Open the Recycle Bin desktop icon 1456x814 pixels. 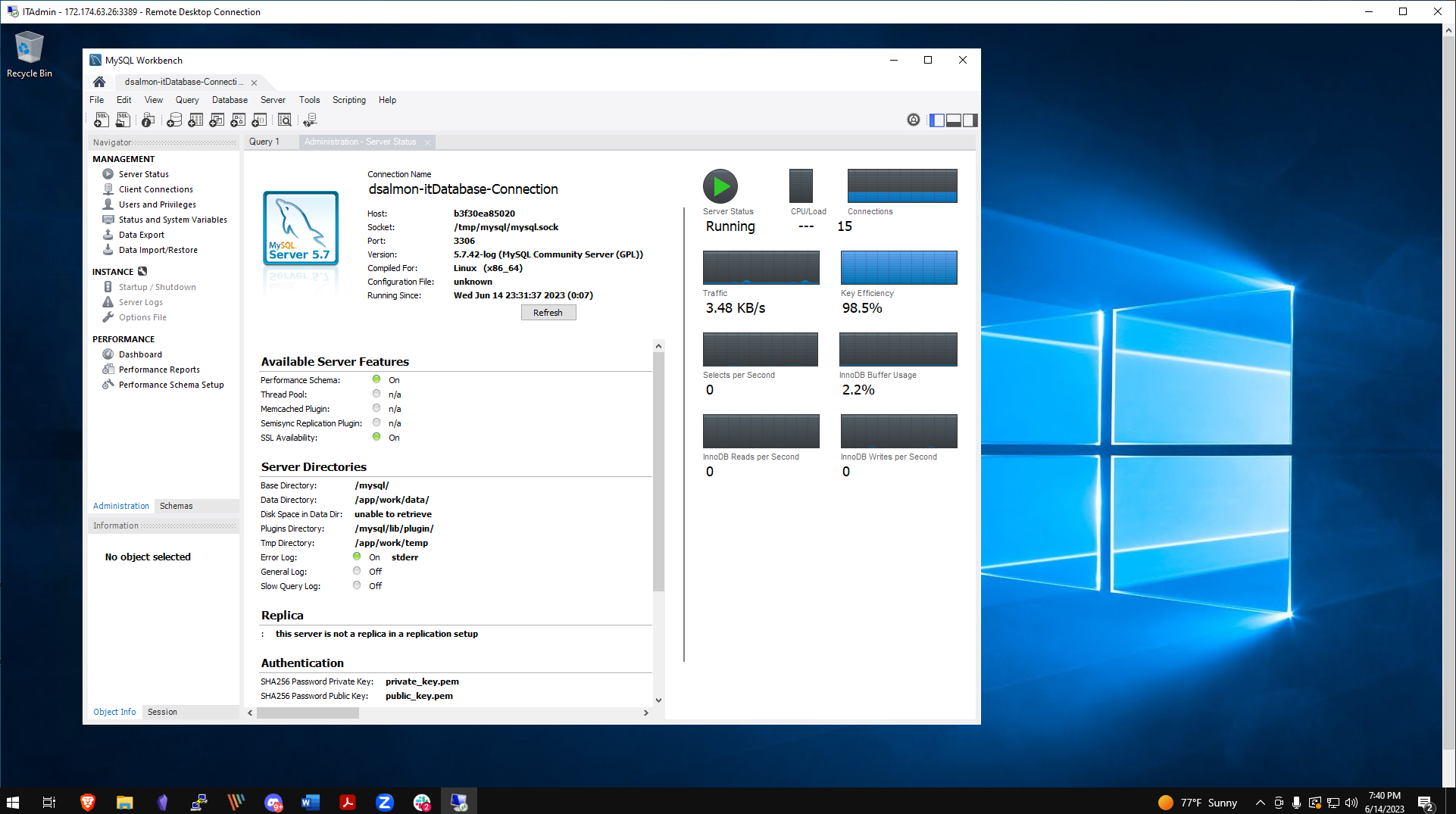pos(30,55)
